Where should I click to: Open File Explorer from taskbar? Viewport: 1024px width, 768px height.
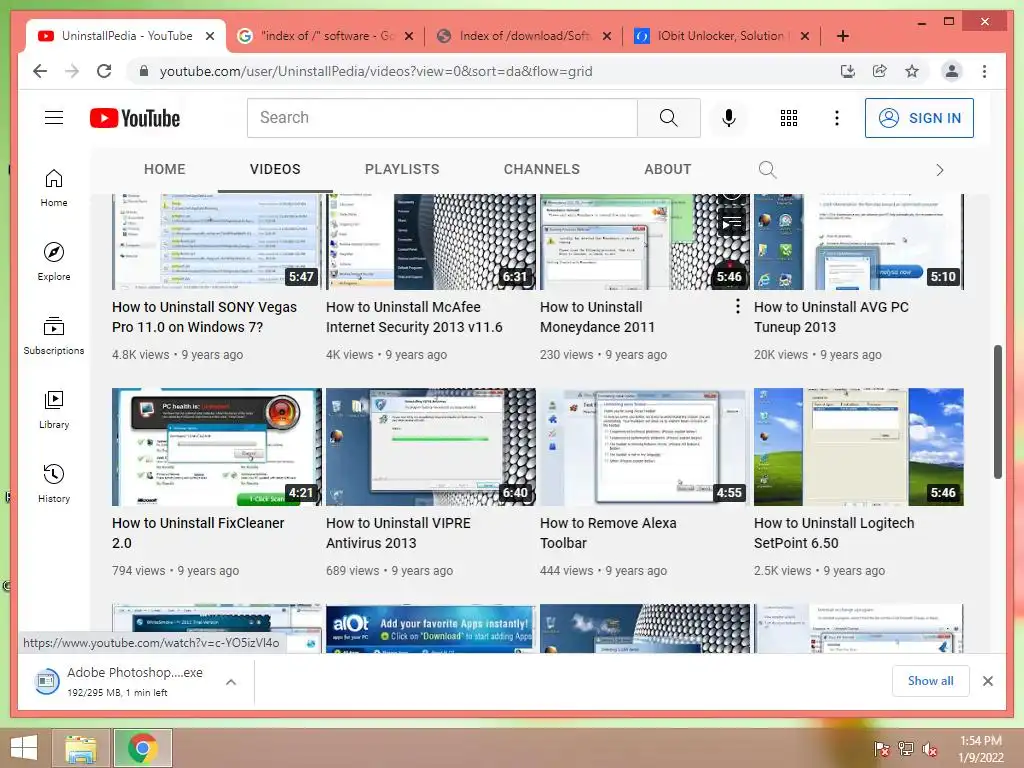[x=81, y=748]
